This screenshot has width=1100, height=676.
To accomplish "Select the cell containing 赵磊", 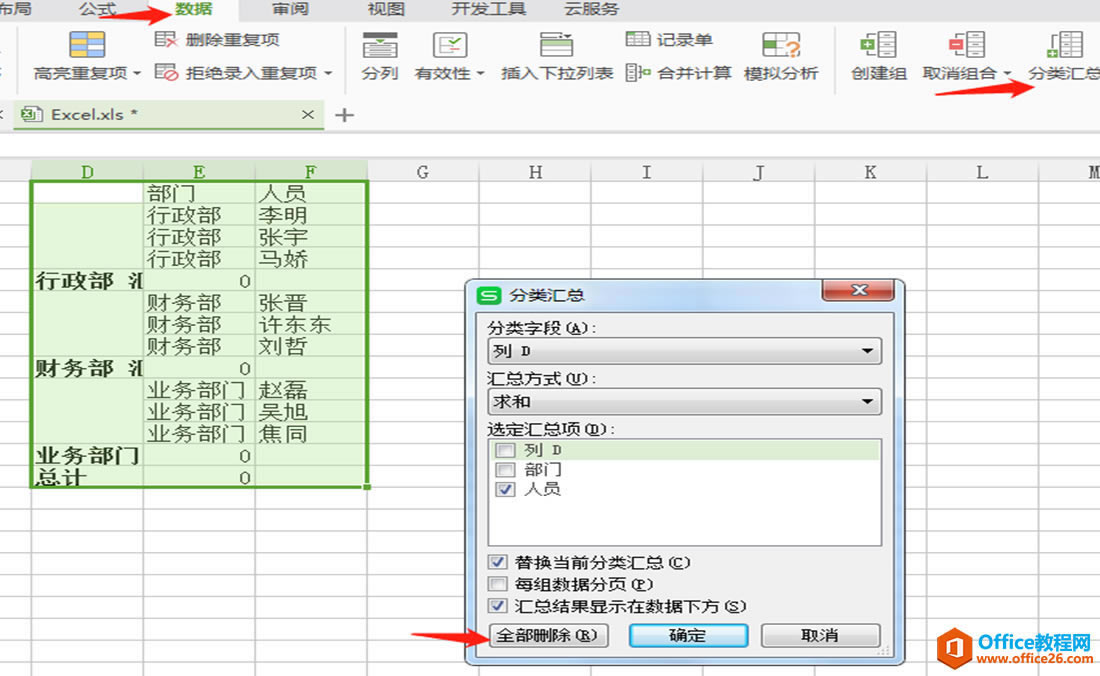I will (x=311, y=390).
